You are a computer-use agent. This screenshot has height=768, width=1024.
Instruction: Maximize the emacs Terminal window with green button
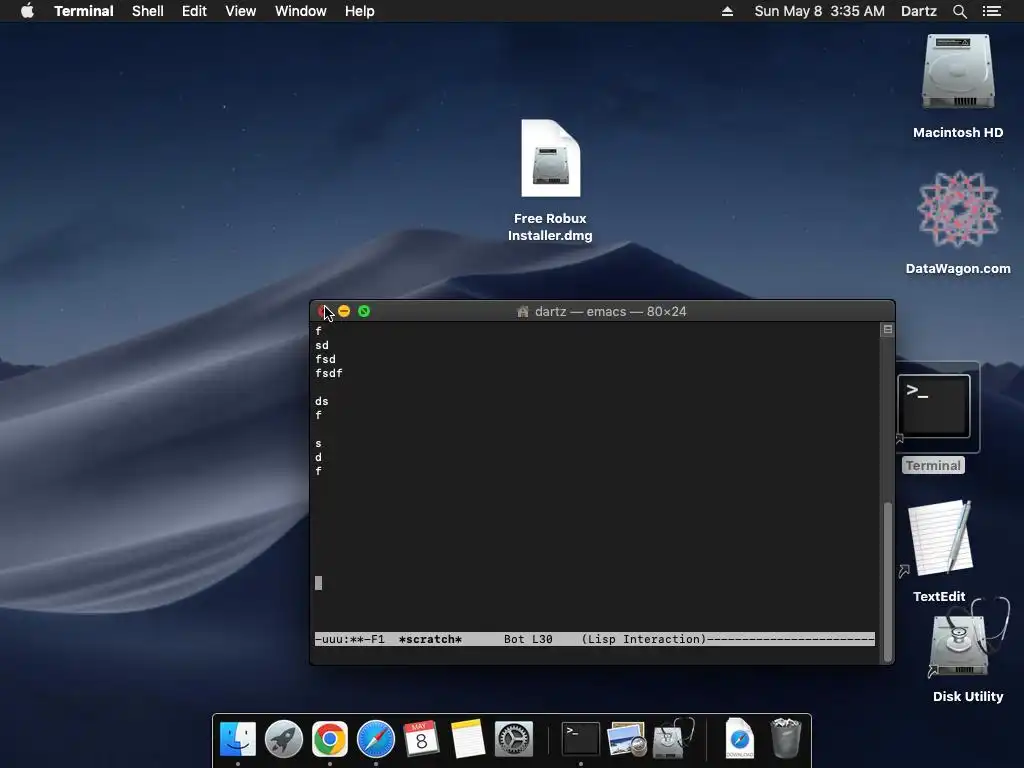(x=364, y=312)
